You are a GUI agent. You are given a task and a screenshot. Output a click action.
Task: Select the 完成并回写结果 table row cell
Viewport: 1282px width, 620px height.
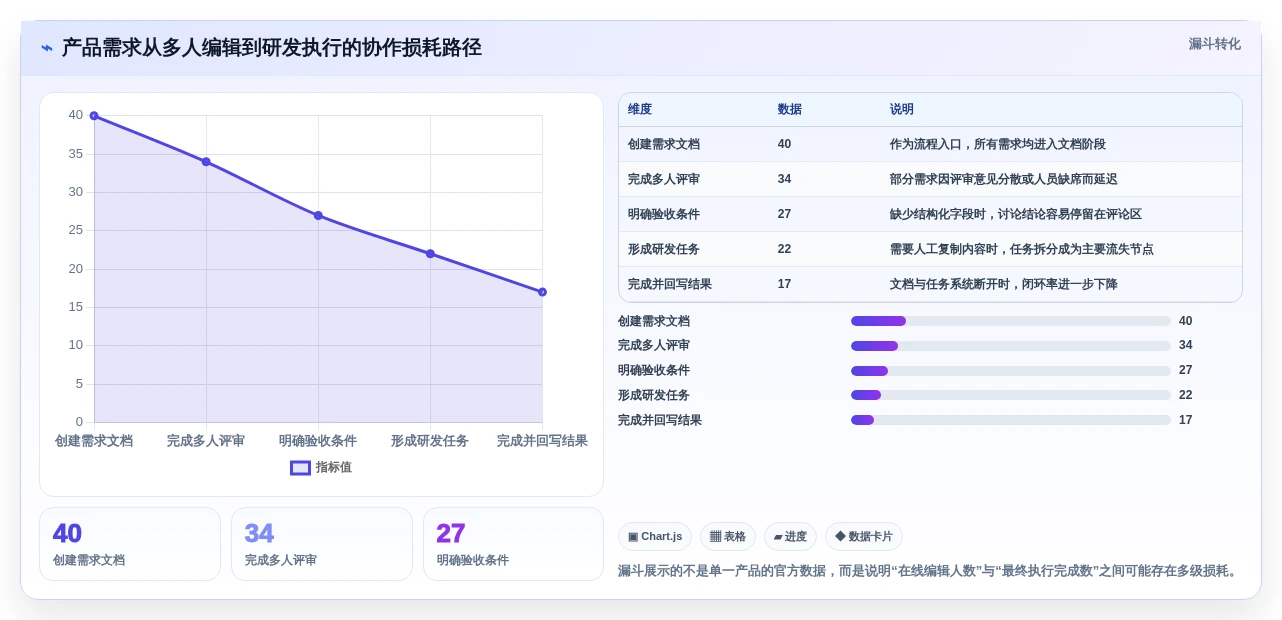click(x=670, y=284)
